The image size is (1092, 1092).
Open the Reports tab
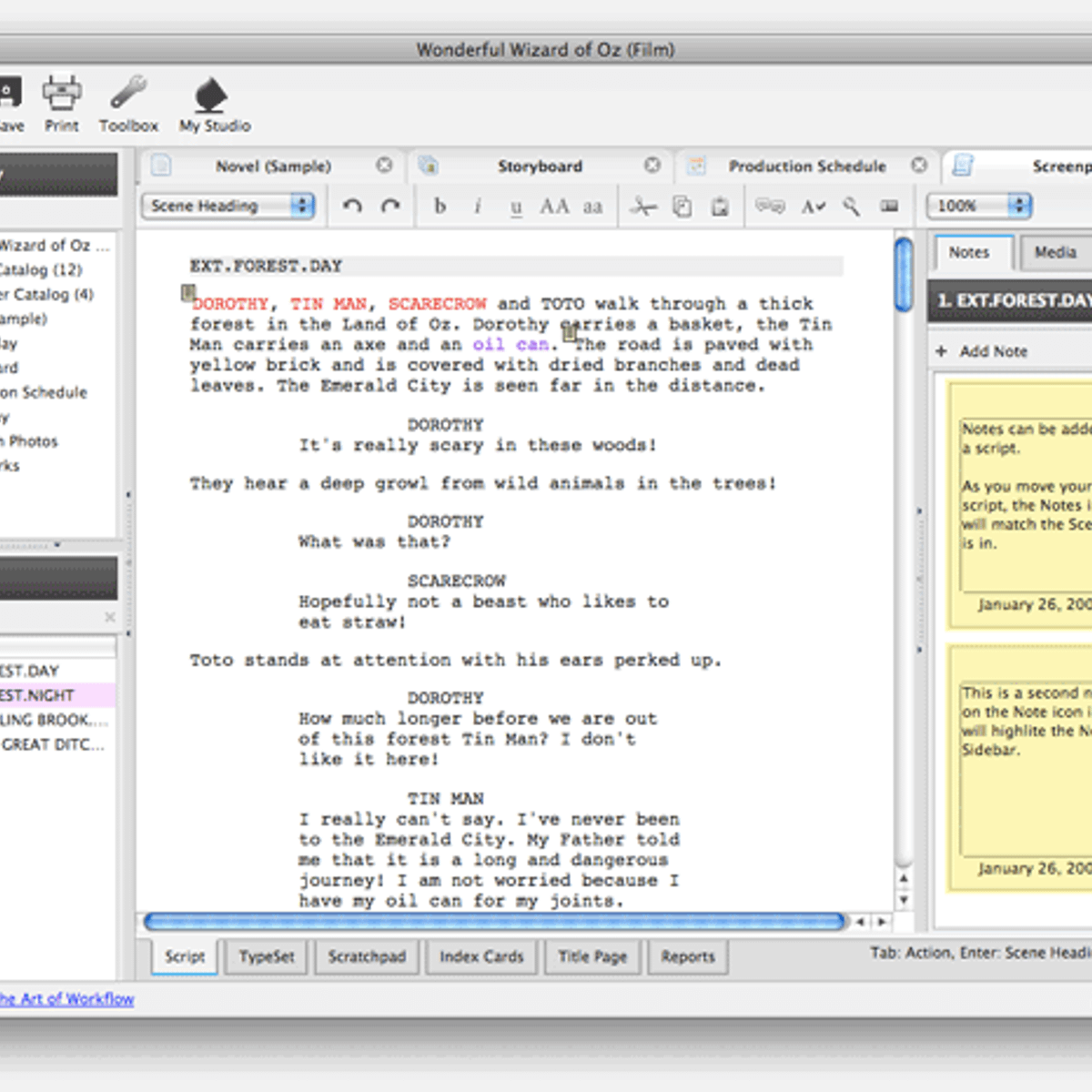688,956
